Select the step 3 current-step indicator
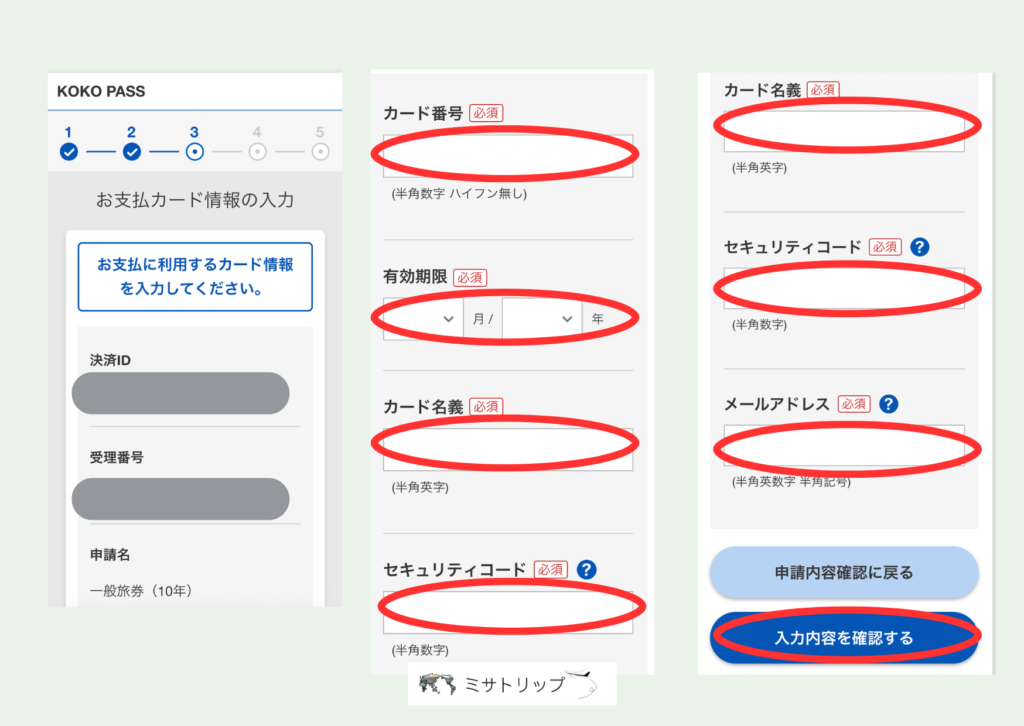The height and width of the screenshot is (726, 1024). click(x=194, y=152)
